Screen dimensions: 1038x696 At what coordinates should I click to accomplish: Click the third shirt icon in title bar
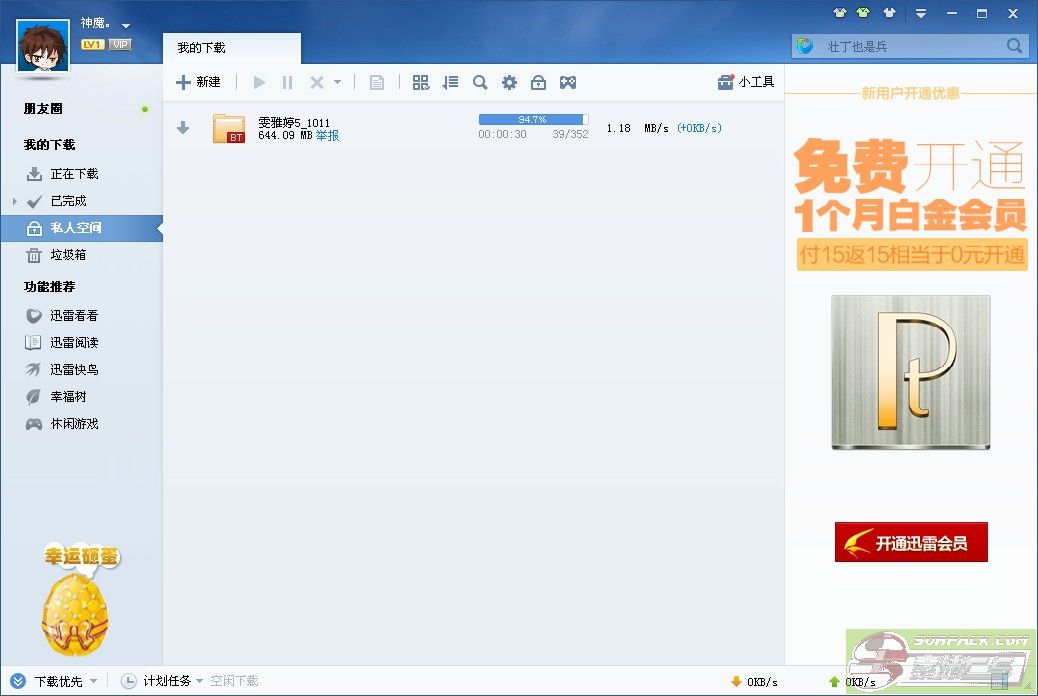(889, 13)
